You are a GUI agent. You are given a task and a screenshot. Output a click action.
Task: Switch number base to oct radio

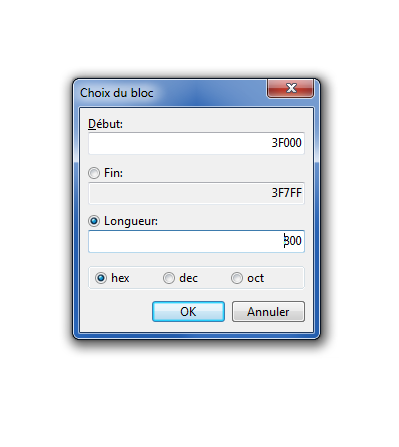pos(237,278)
